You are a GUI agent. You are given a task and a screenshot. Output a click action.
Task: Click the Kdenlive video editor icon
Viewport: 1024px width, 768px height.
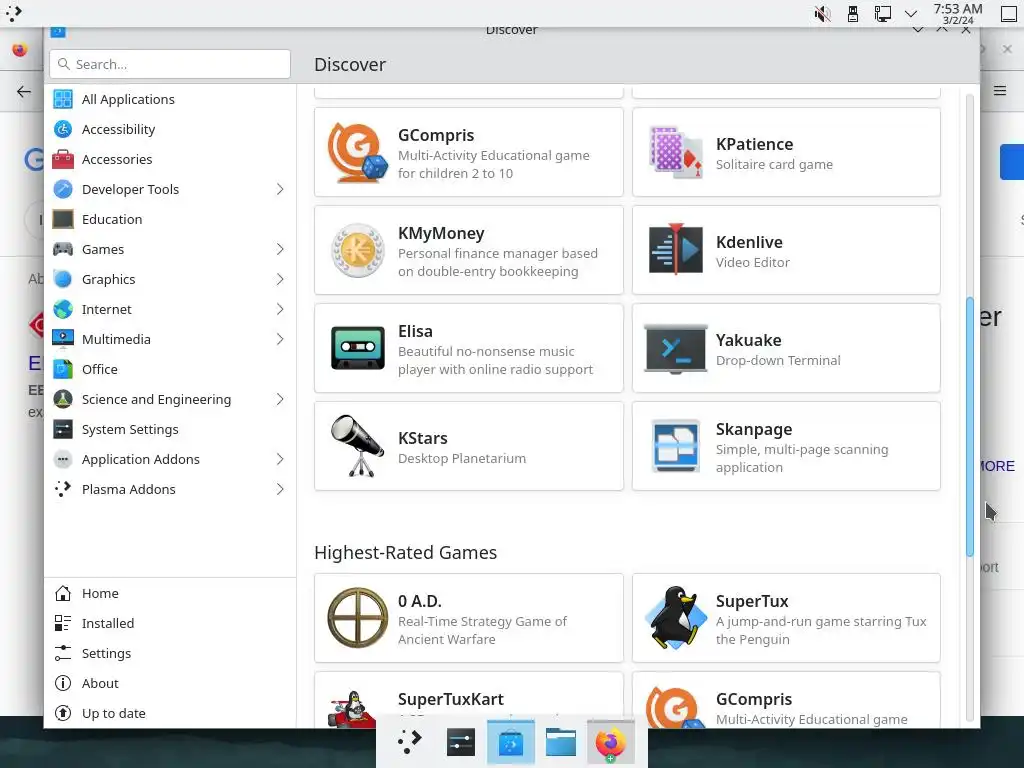(675, 249)
